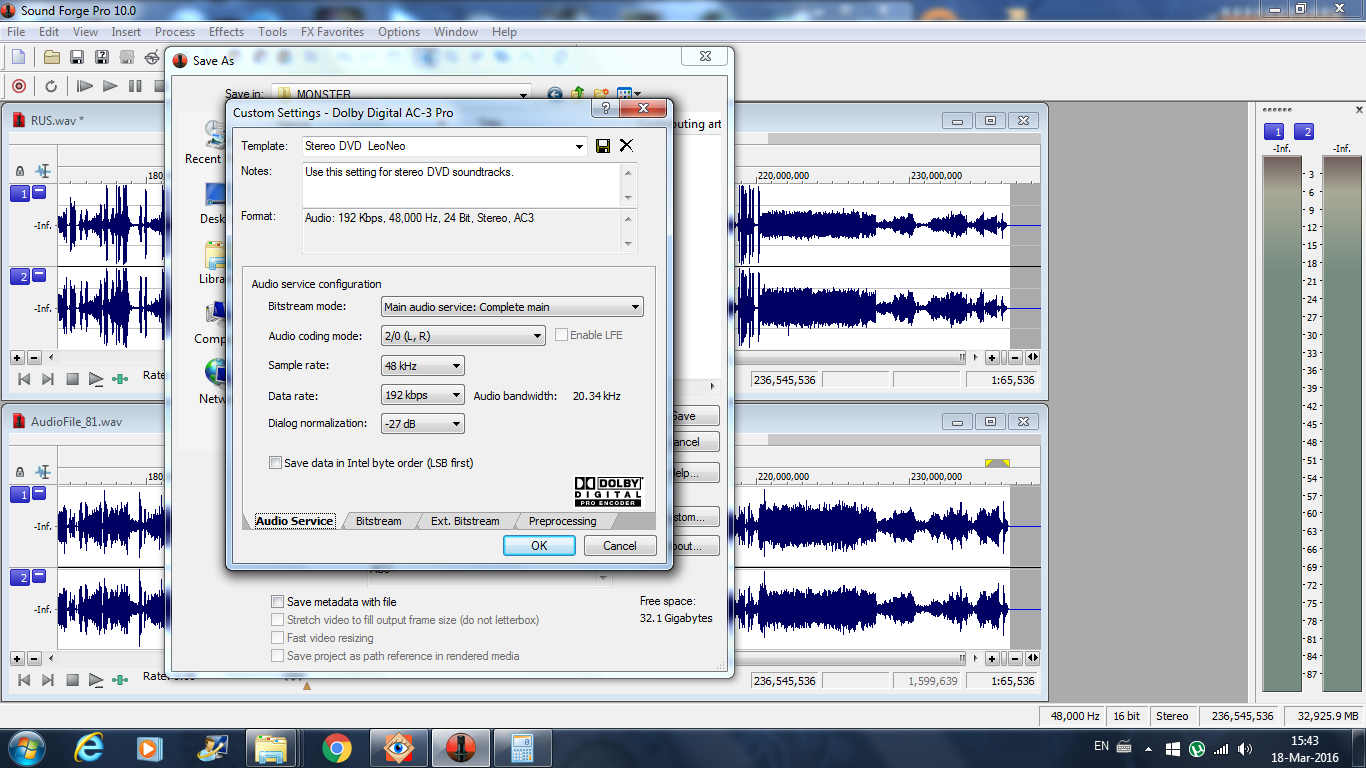The height and width of the screenshot is (768, 1366).
Task: Open the FX Favorites menu
Action: point(332,32)
